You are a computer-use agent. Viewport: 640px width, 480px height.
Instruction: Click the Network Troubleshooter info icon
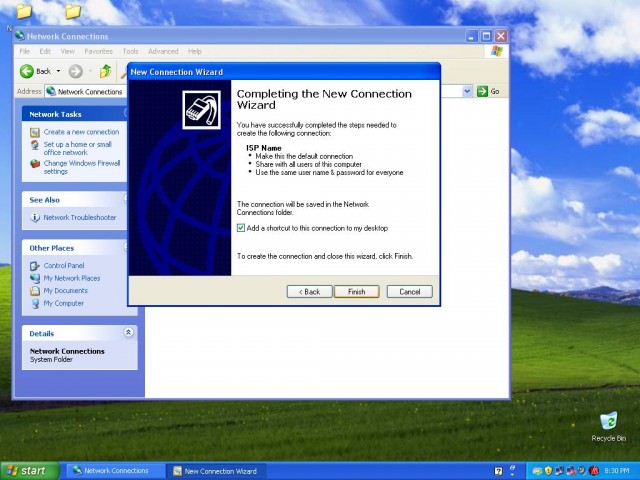(35, 218)
